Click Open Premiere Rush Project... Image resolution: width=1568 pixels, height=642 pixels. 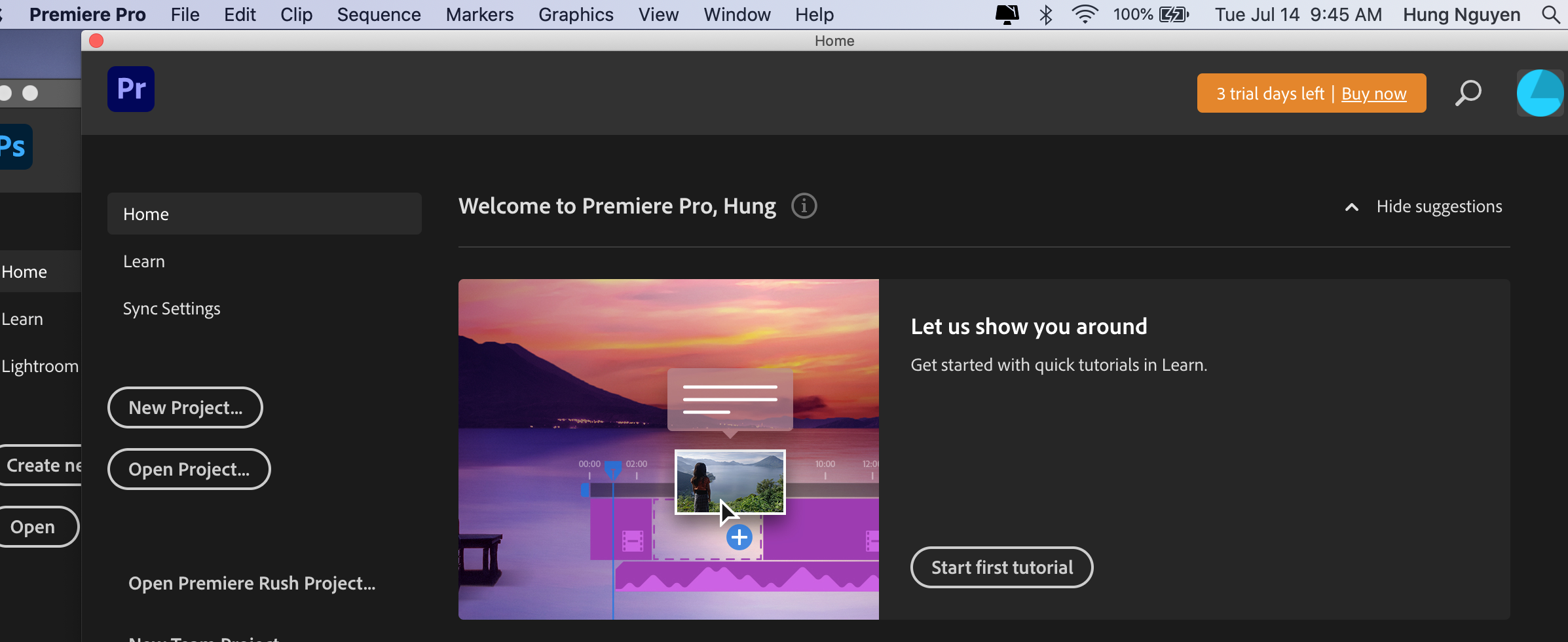(252, 583)
